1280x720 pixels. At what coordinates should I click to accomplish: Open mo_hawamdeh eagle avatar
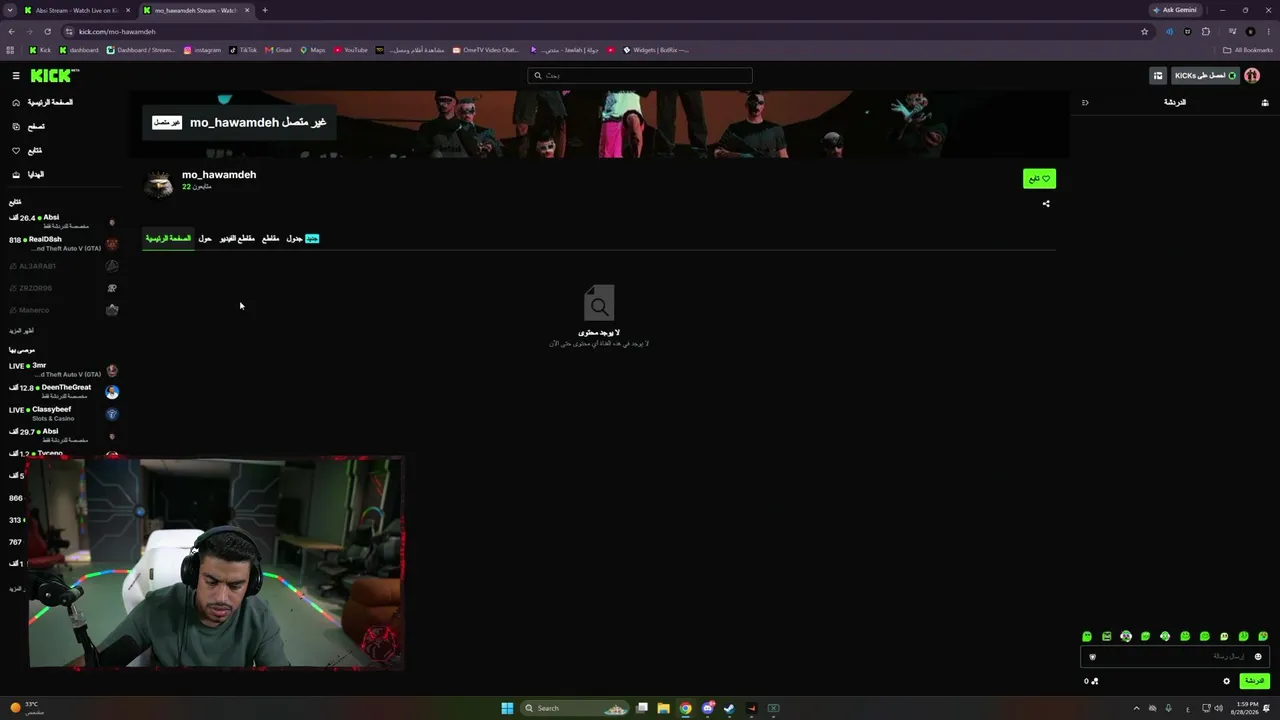(x=159, y=184)
